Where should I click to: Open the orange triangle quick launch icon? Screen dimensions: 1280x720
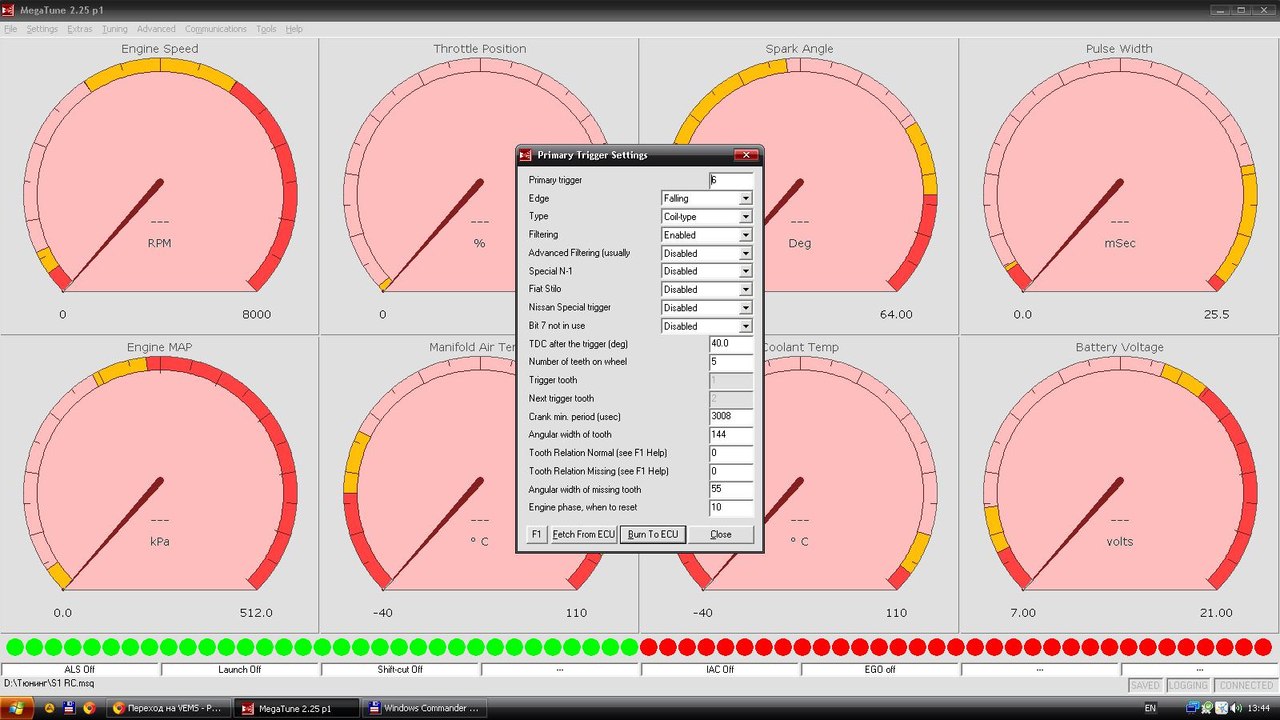[x=49, y=708]
